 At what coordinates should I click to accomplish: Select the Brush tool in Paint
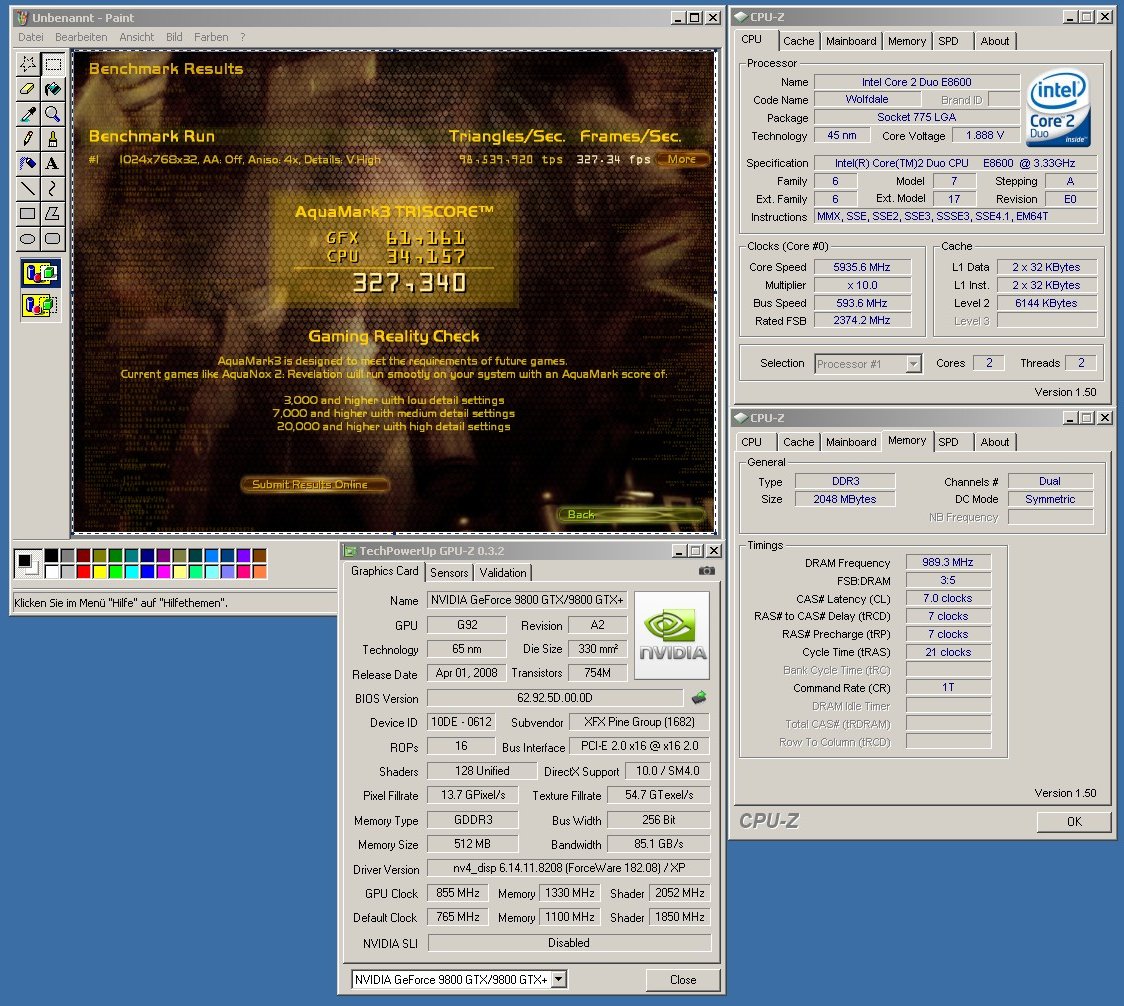coord(53,138)
